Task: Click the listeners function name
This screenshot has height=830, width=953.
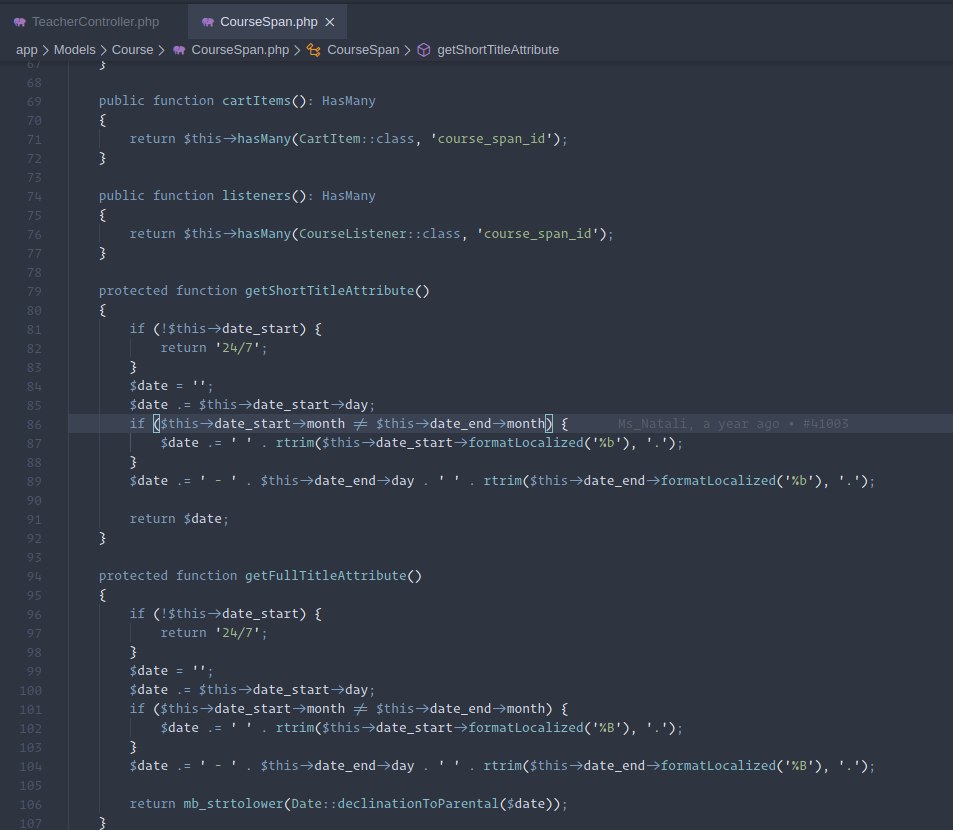Action: point(256,196)
